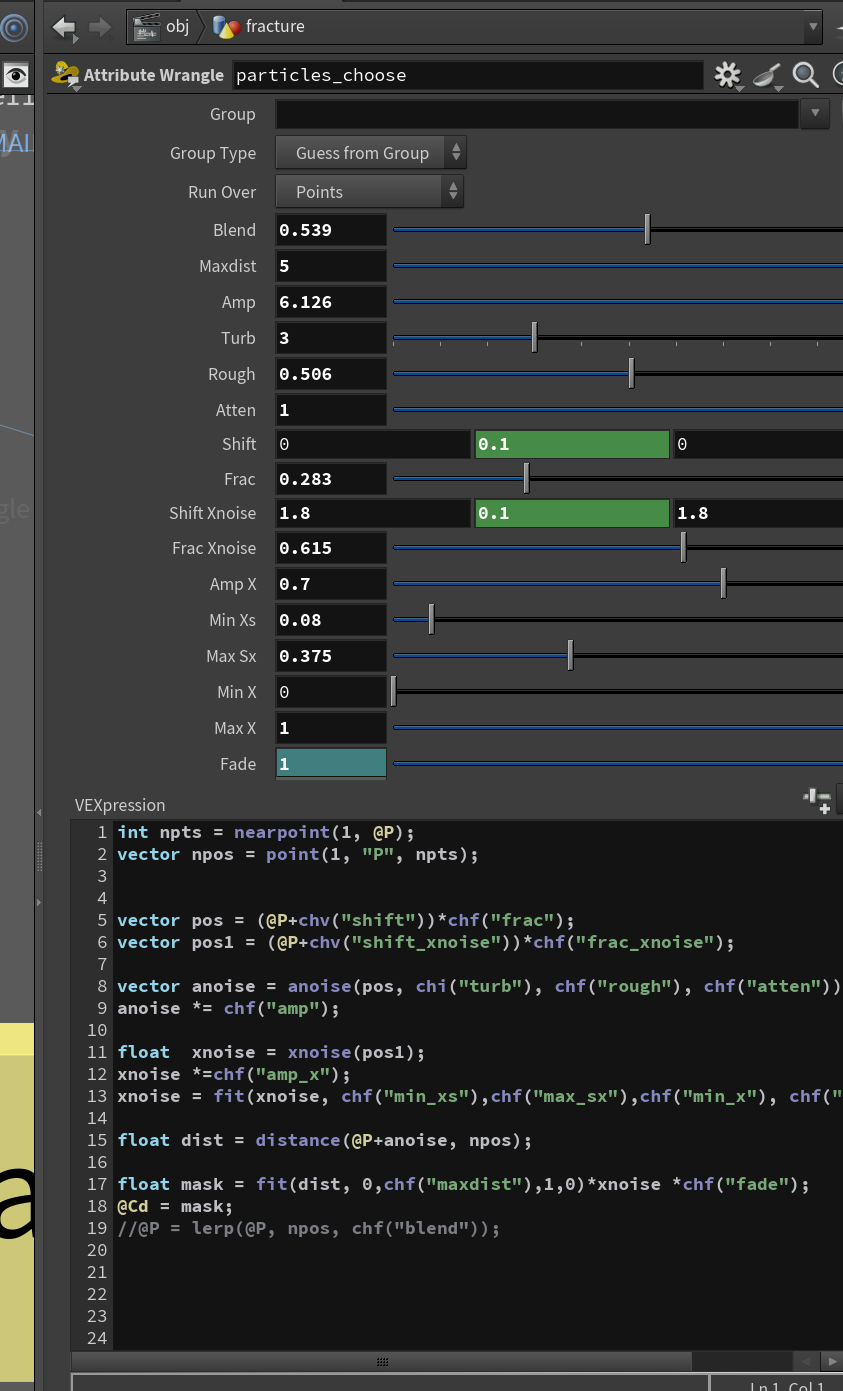Image resolution: width=843 pixels, height=1391 pixels.
Task: Click the obj network icon in path
Action: 146,27
